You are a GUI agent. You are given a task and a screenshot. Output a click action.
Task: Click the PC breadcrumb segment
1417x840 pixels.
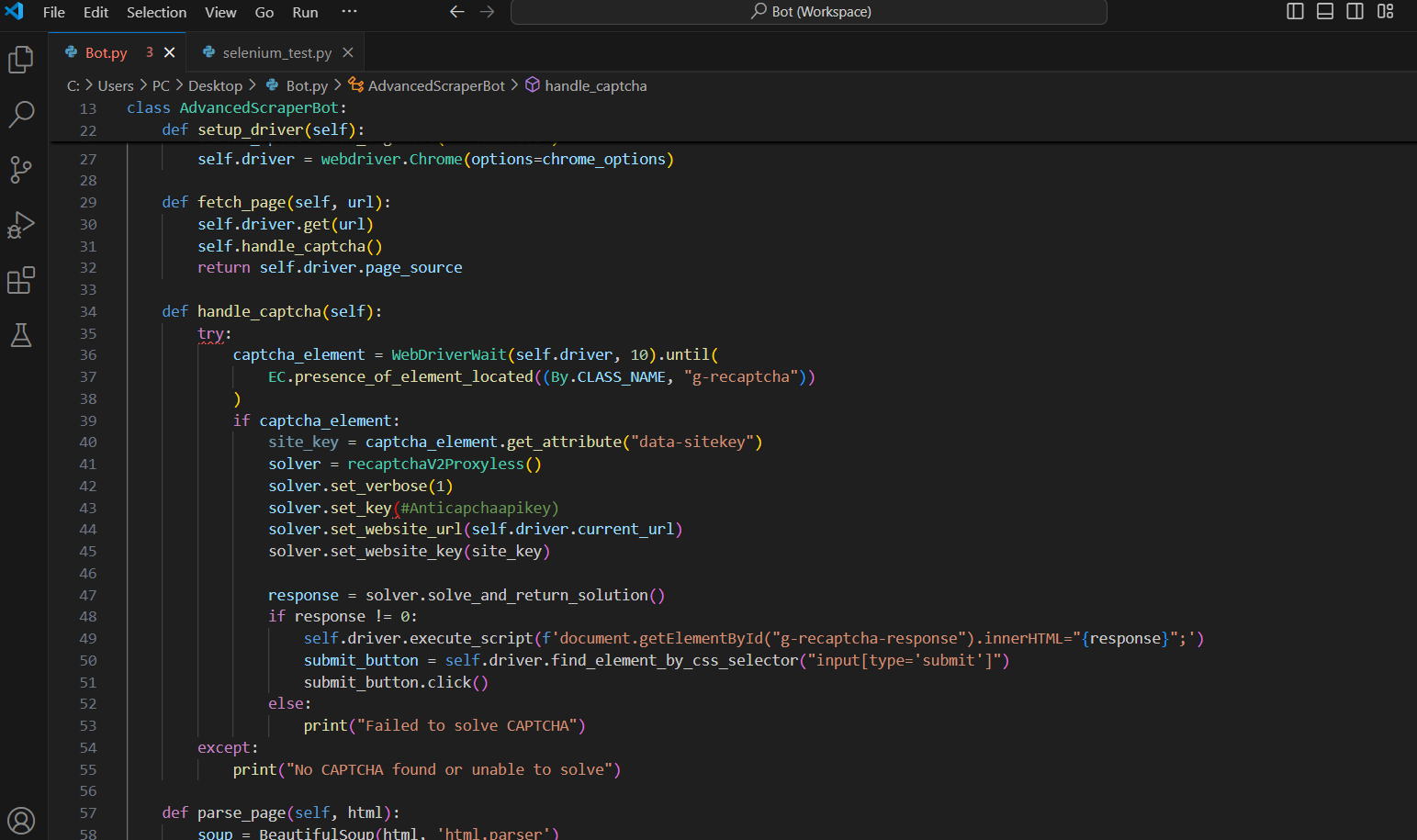pyautogui.click(x=161, y=85)
